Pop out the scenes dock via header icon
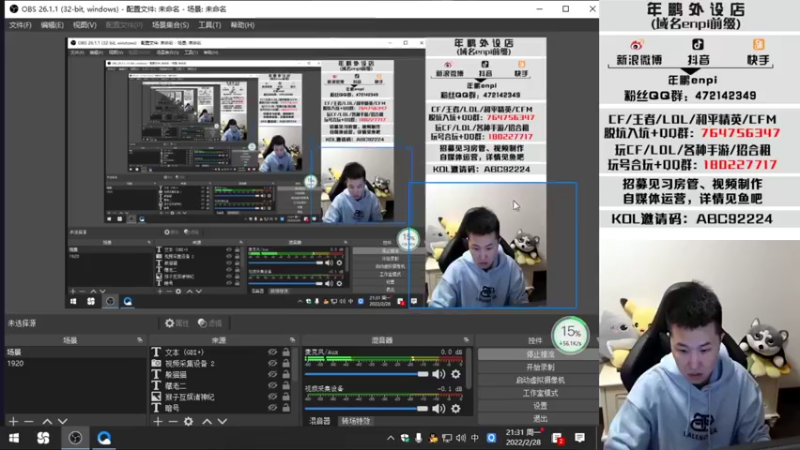This screenshot has width=800, height=450. coord(140,340)
